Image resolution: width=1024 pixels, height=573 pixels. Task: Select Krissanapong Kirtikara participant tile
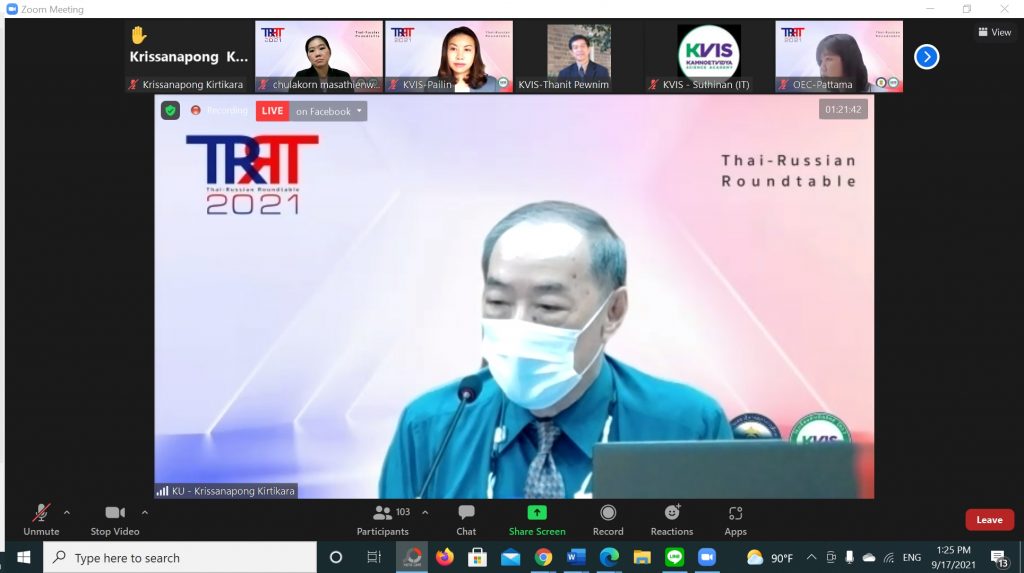pos(189,57)
